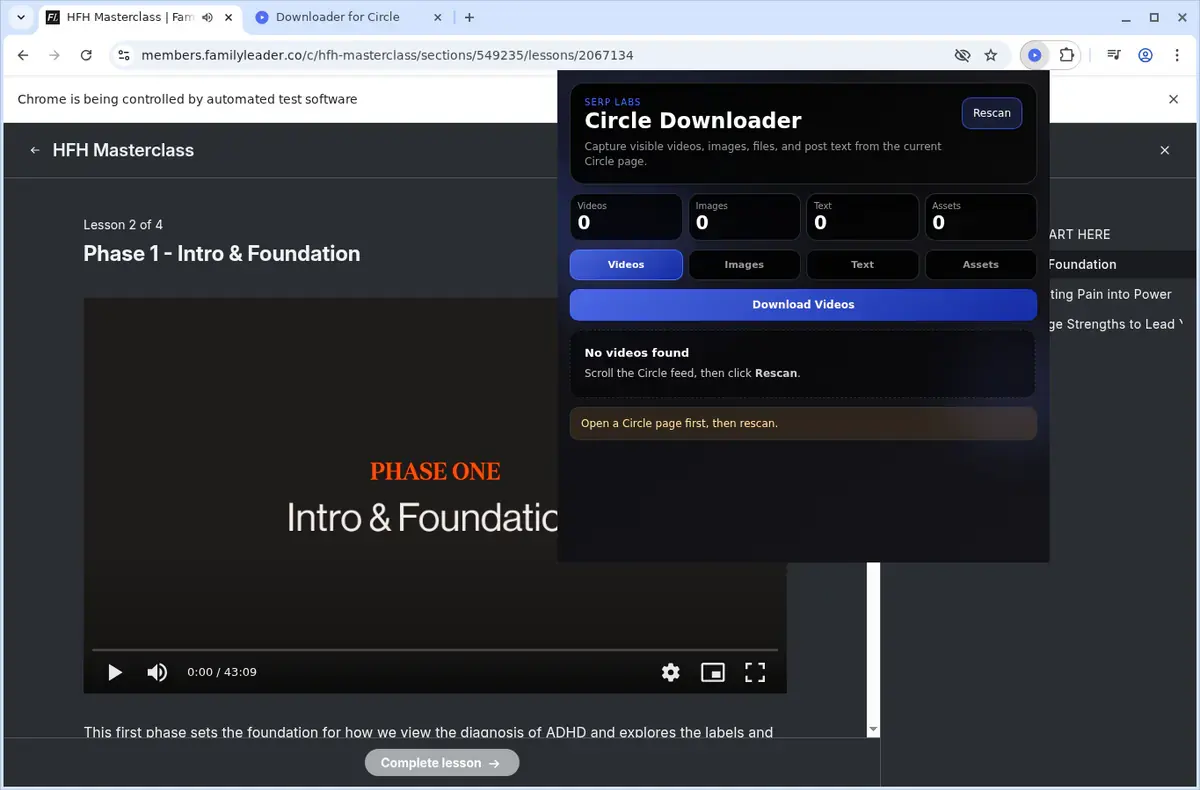Open the Chrome profile avatar
Viewport: 1200px width, 790px height.
(x=1146, y=56)
